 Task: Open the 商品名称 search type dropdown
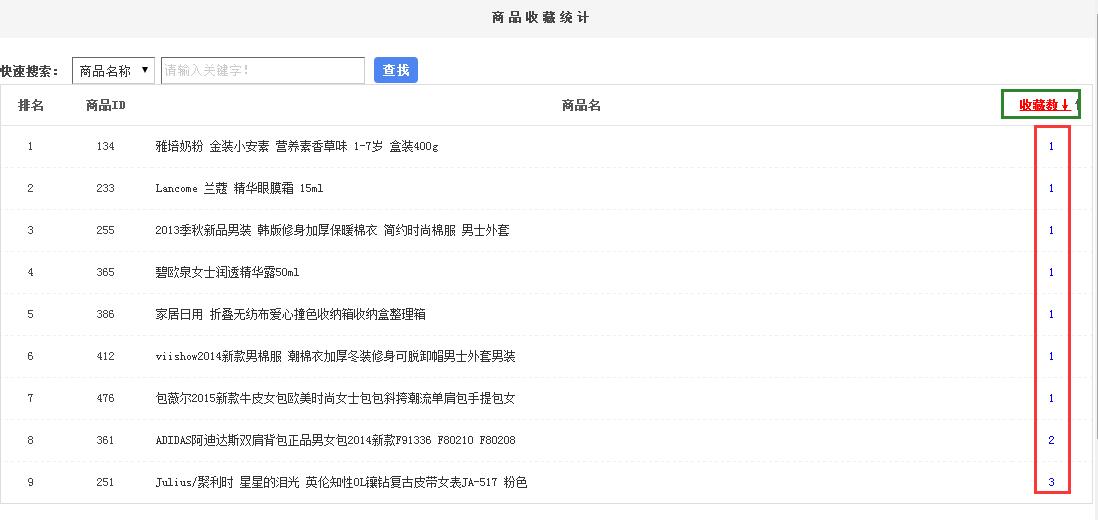pyautogui.click(x=113, y=71)
